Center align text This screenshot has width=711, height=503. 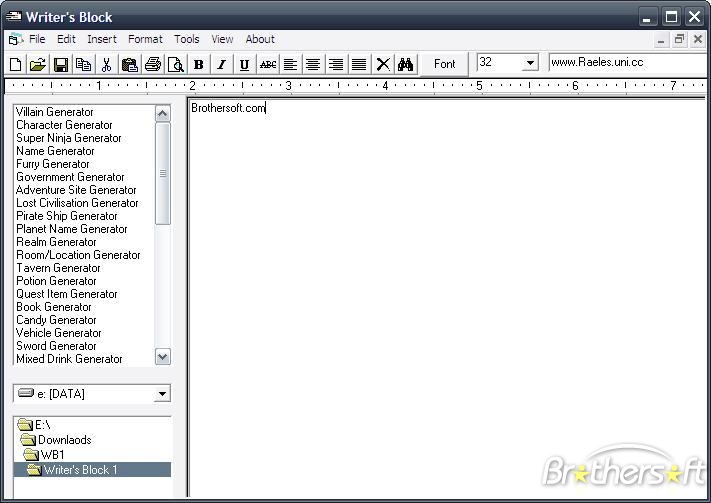313,65
